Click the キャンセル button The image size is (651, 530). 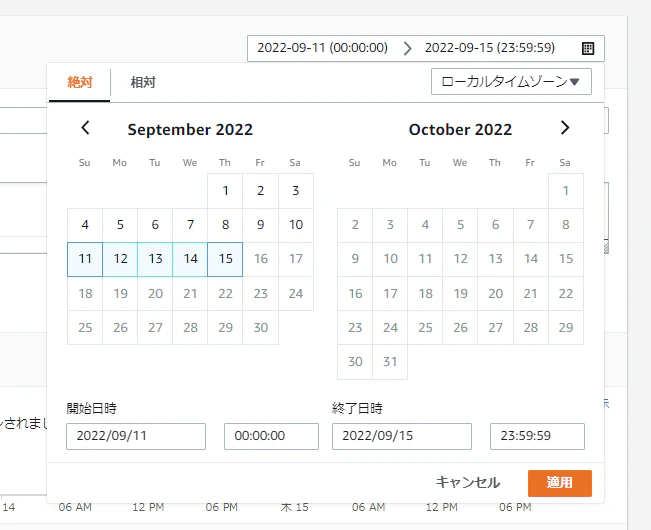click(468, 483)
